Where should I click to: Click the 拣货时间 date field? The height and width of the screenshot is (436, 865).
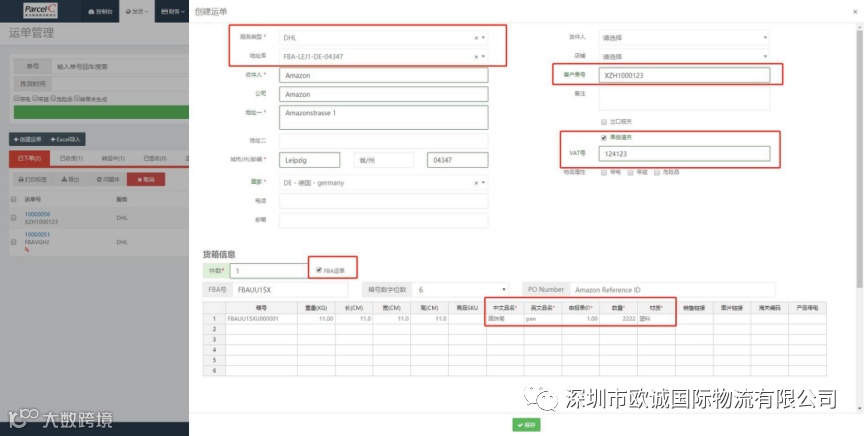point(121,84)
